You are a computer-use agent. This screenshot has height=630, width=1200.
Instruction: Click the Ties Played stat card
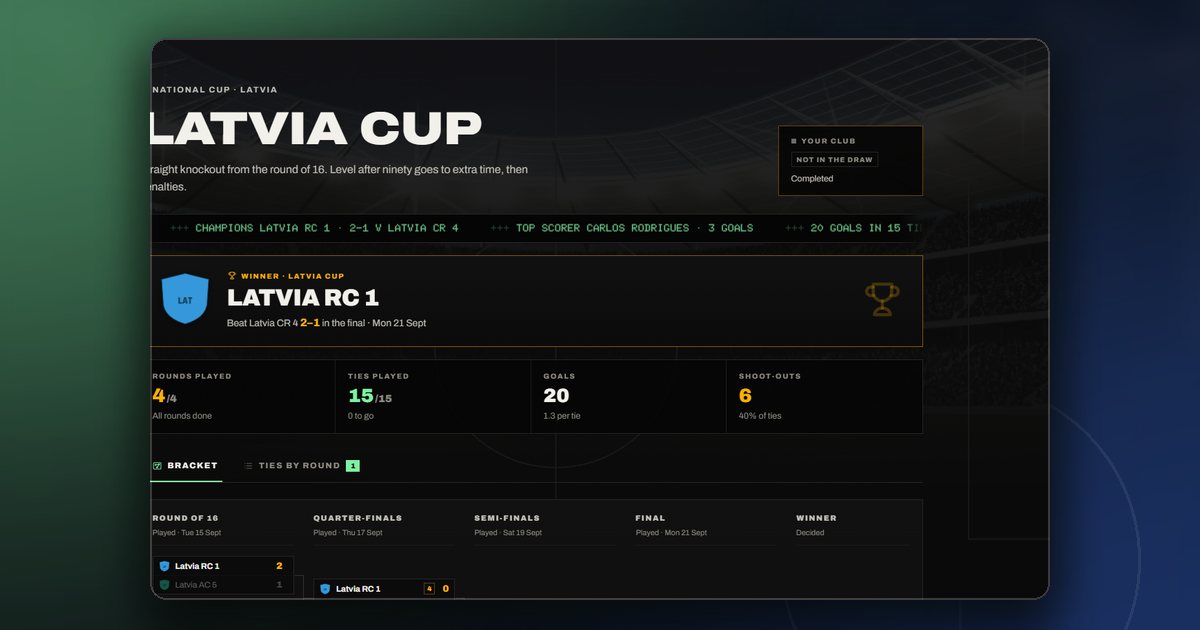coord(433,397)
